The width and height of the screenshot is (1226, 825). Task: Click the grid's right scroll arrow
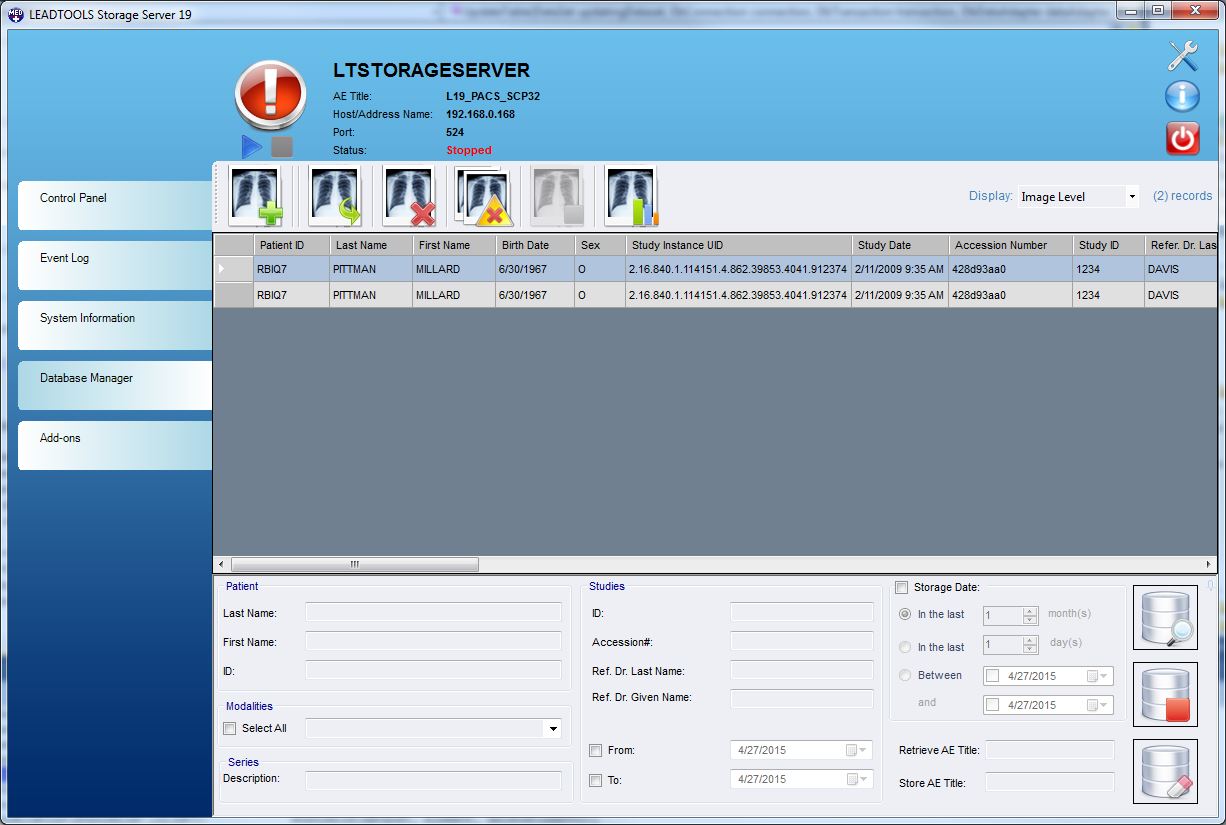(1209, 565)
